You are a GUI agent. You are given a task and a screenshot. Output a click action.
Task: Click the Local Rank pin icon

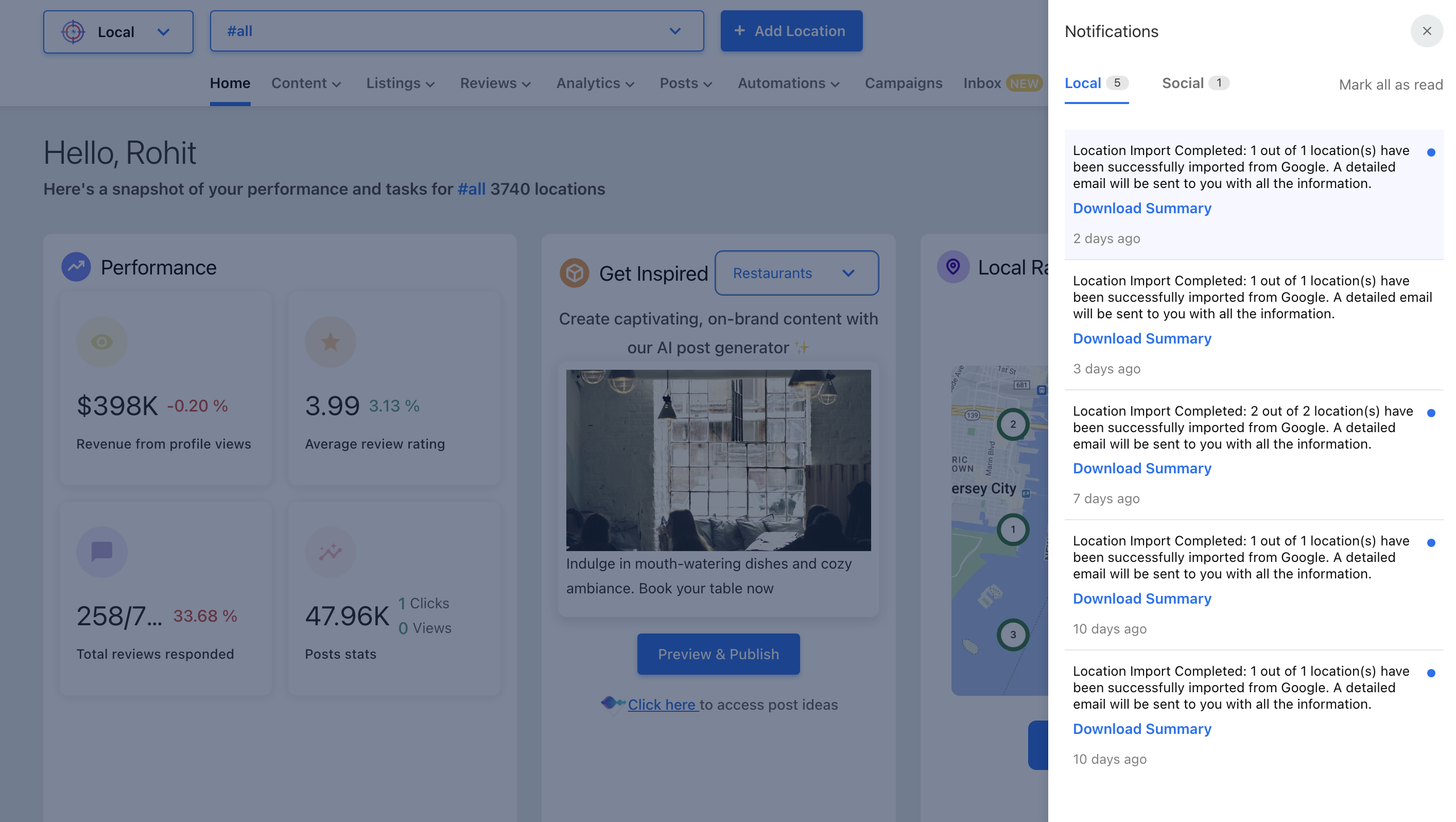[953, 267]
